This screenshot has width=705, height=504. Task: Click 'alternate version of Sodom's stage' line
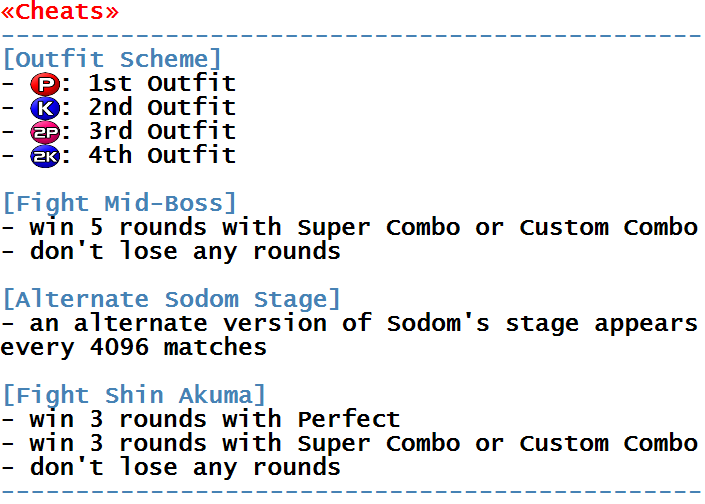[350, 324]
